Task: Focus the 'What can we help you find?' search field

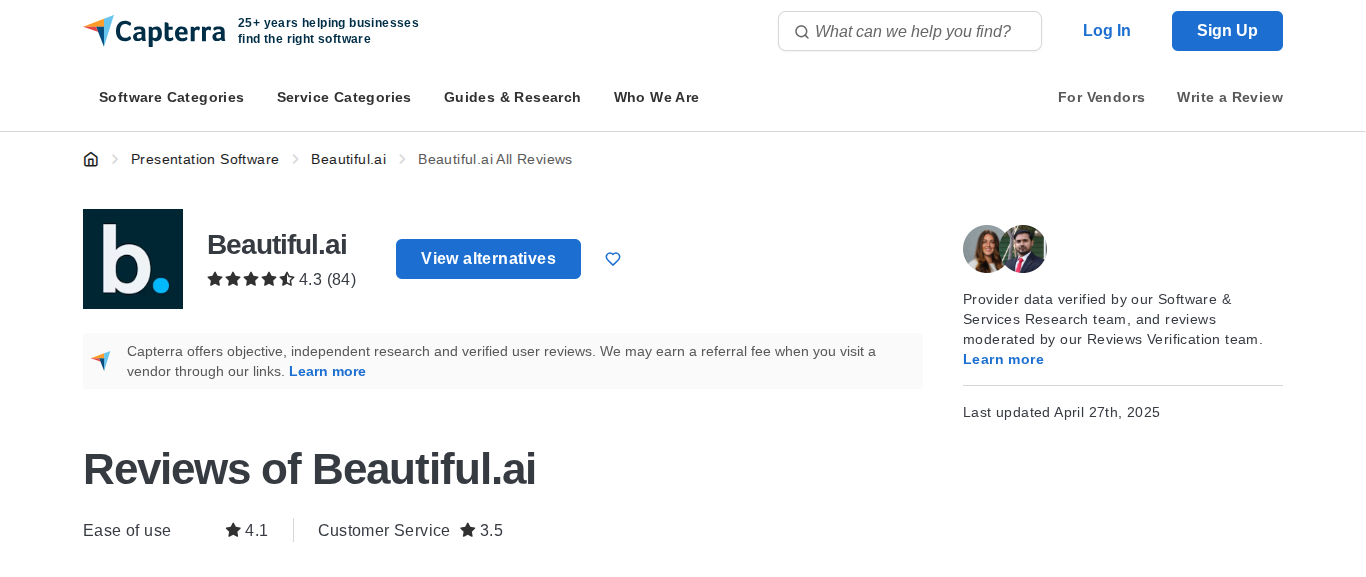Action: tap(910, 31)
